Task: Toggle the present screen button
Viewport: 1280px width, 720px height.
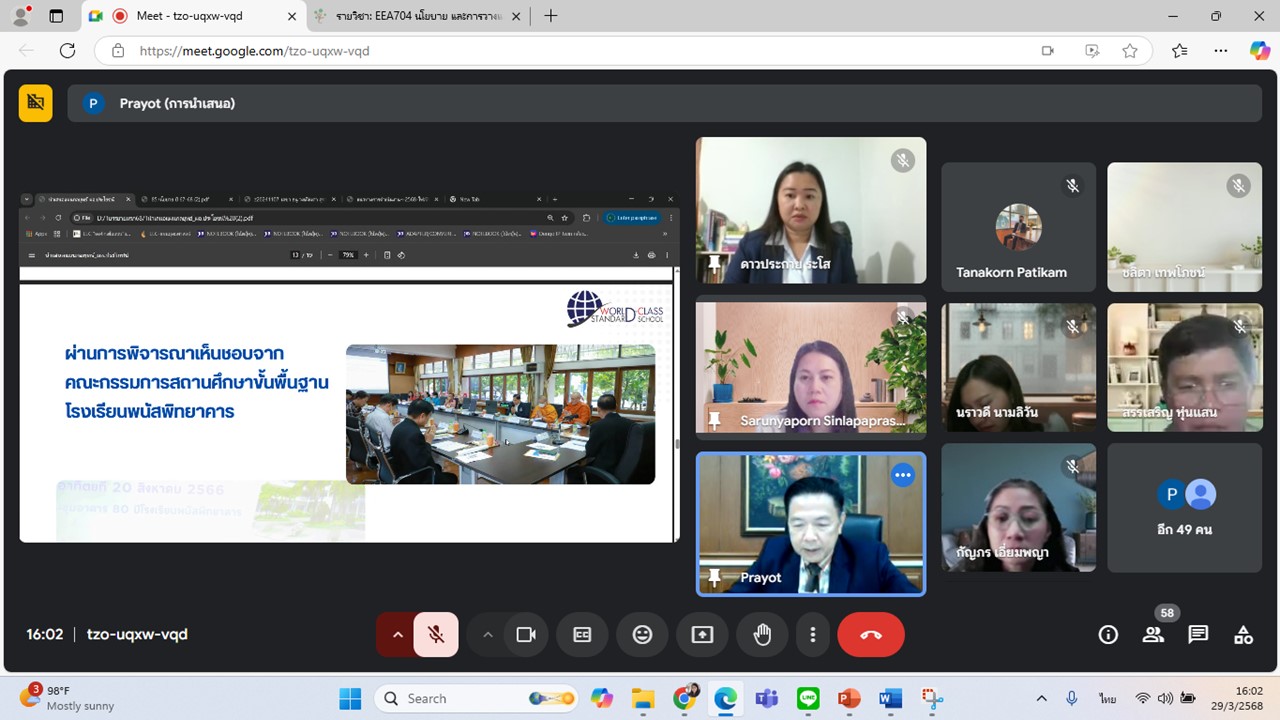Action: point(702,634)
